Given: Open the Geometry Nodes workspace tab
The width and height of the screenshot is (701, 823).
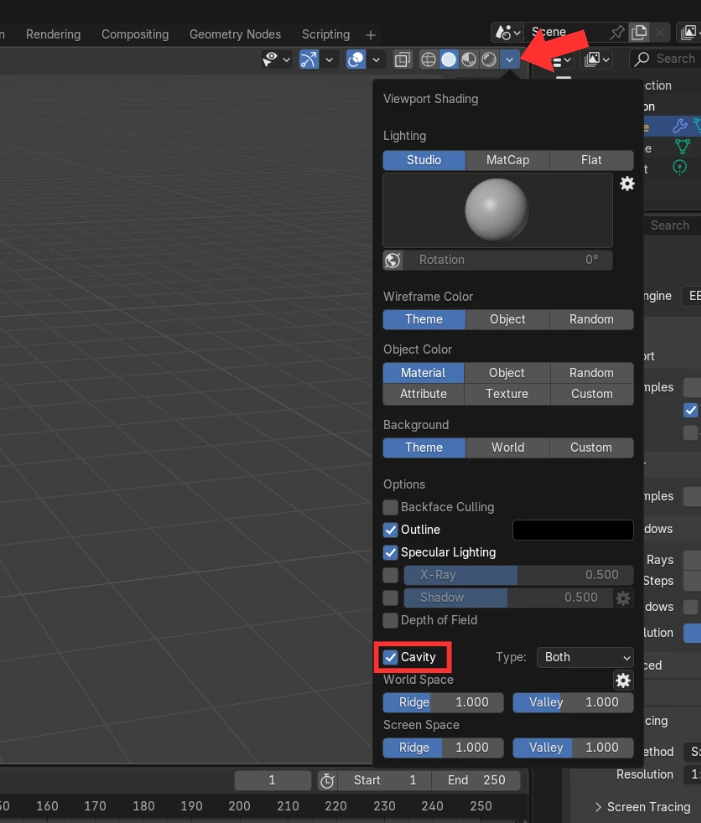Looking at the screenshot, I should tap(235, 34).
